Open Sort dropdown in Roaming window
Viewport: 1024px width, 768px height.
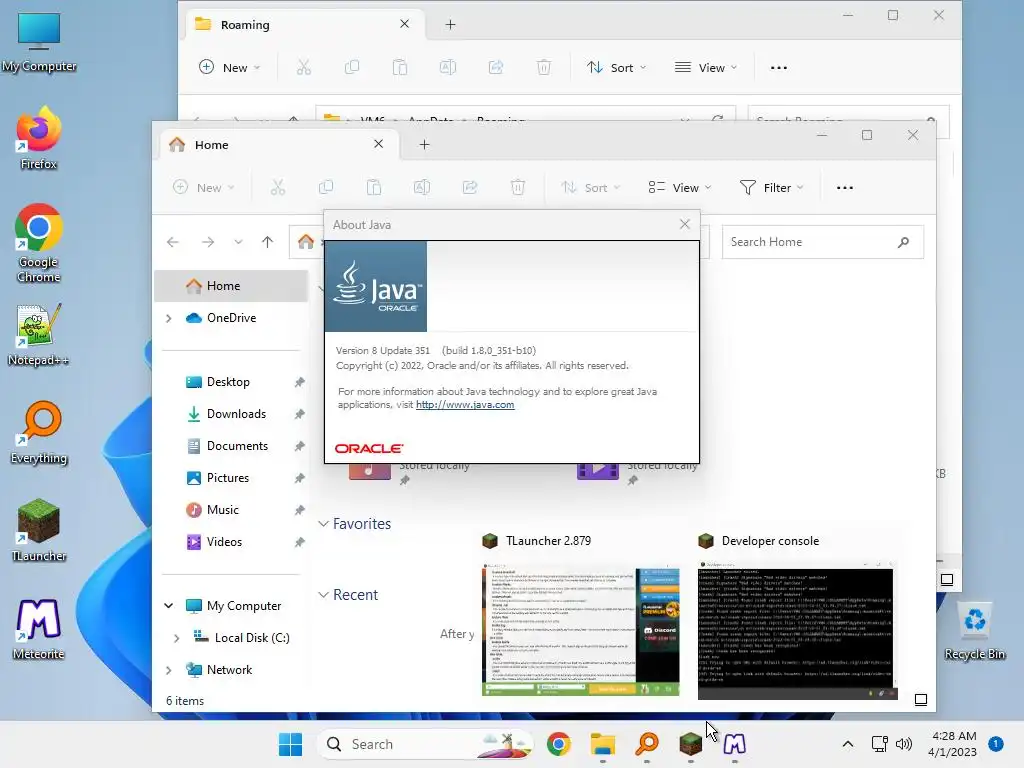616,67
